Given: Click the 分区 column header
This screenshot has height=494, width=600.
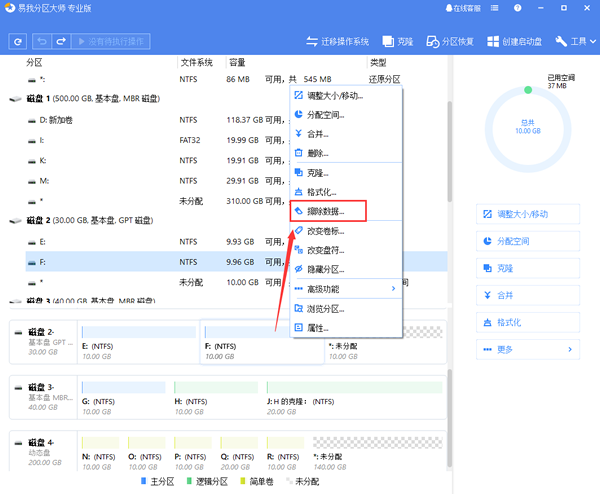Looking at the screenshot, I should [x=34, y=62].
